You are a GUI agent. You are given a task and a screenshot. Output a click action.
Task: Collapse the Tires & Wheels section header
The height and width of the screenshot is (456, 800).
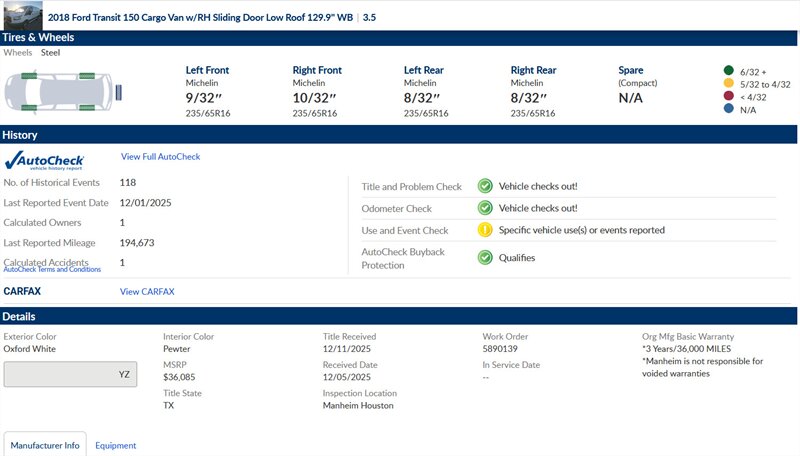400,38
